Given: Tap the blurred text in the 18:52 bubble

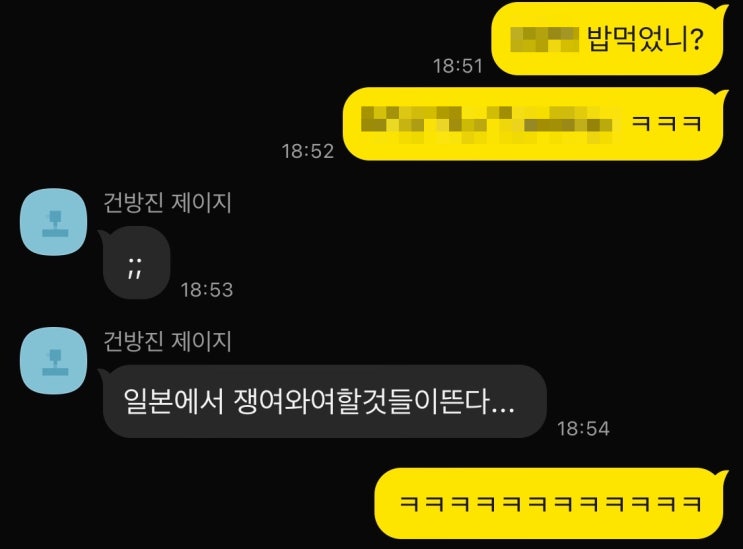Looking at the screenshot, I should 487,124.
